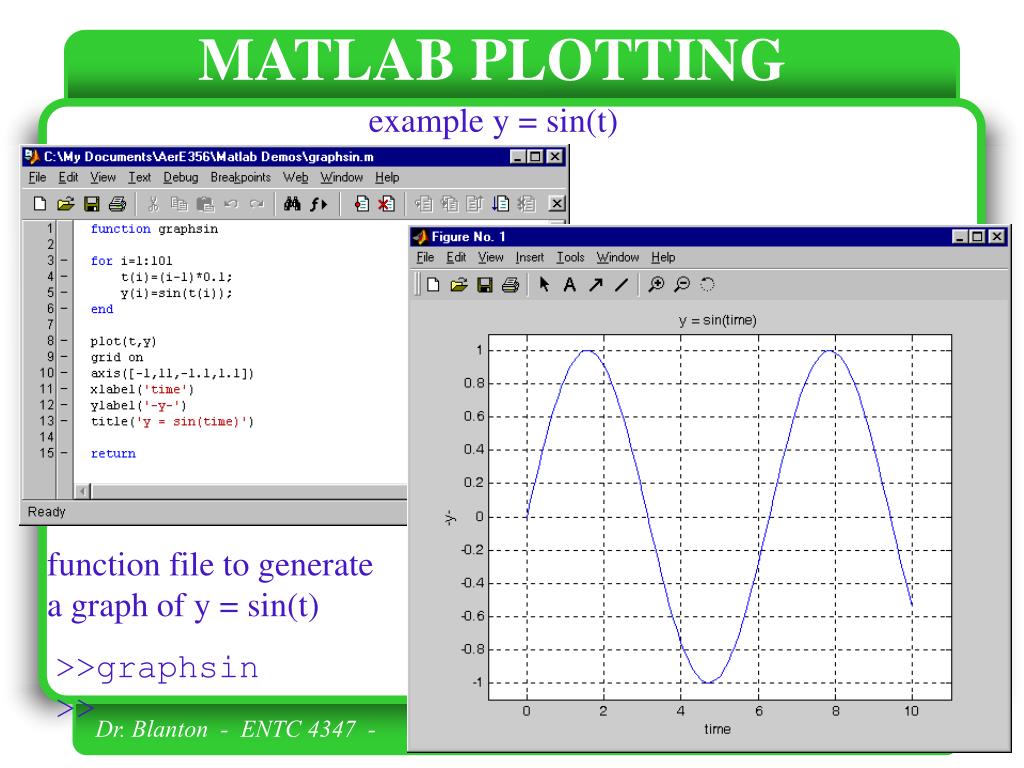Toggle breakpoint dash on line 8
The width and height of the screenshot is (1024, 768).
(64, 341)
